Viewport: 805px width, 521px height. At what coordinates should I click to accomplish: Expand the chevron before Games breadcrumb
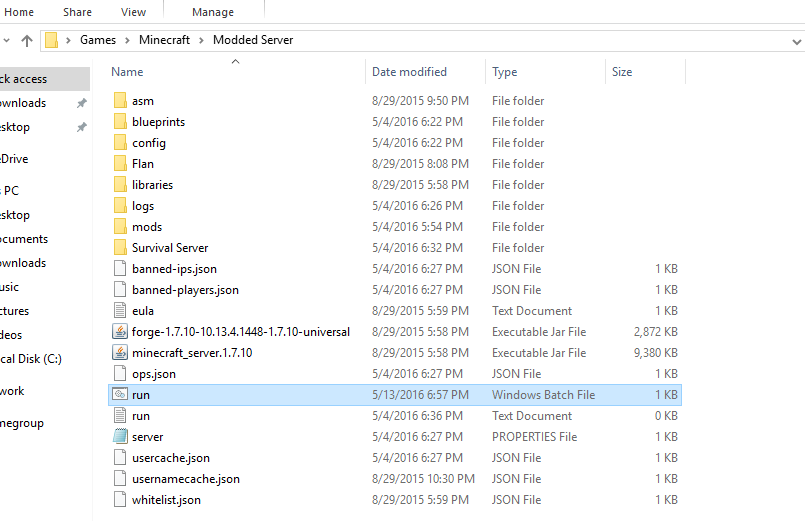point(68,40)
